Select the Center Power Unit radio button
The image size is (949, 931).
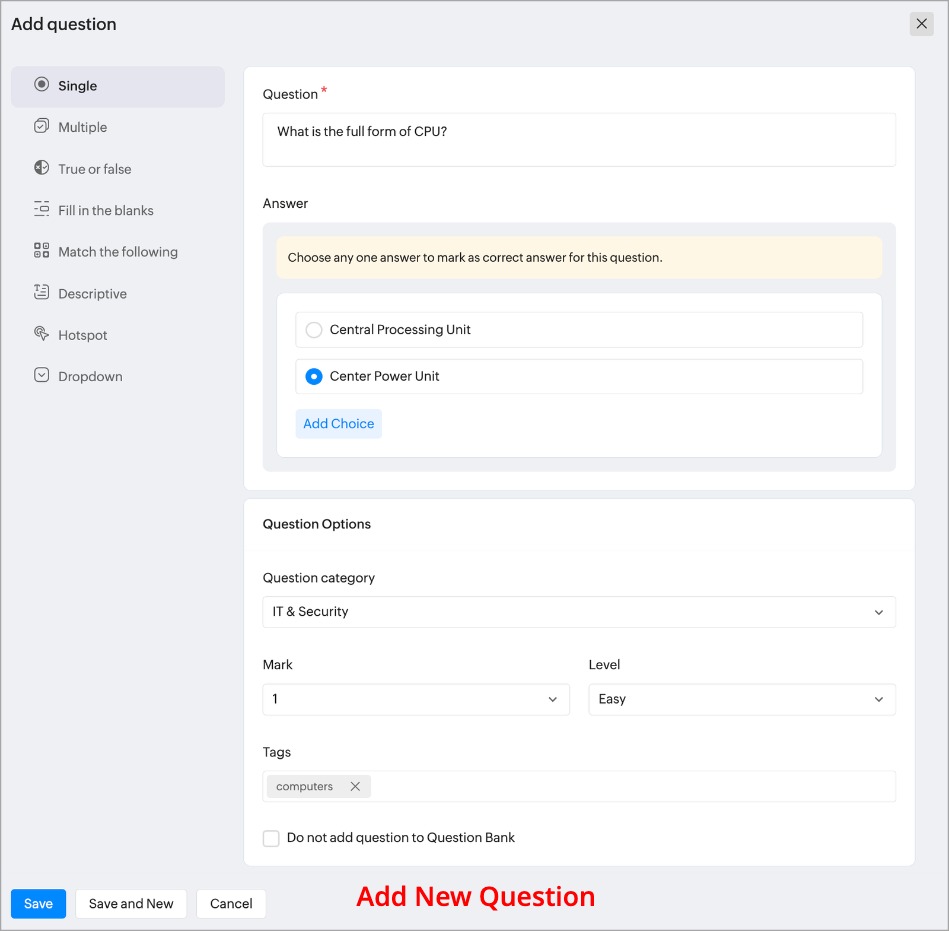314,377
